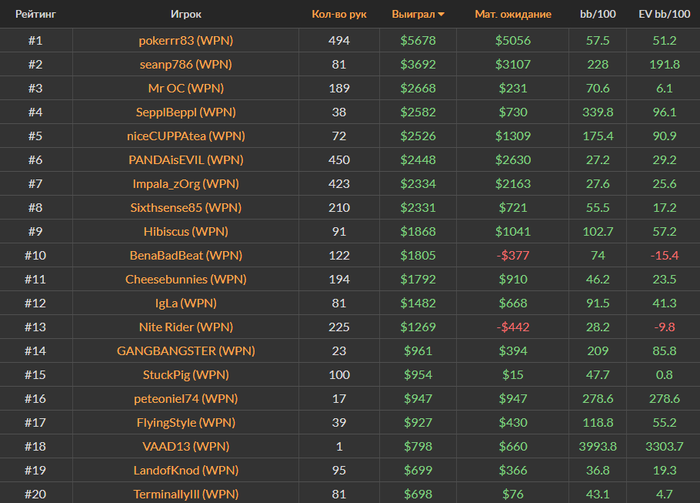This screenshot has height=503, width=700.
Task: Open GANGBANGSTER (WPN) player profile
Action: [185, 351]
